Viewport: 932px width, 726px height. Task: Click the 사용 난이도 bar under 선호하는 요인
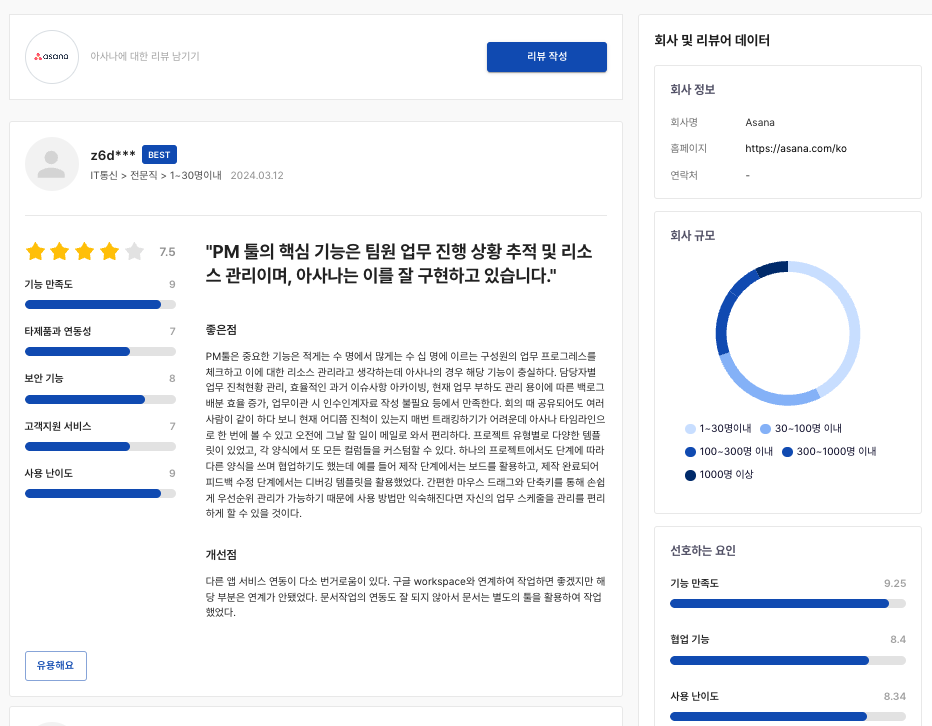pyautogui.click(x=787, y=716)
